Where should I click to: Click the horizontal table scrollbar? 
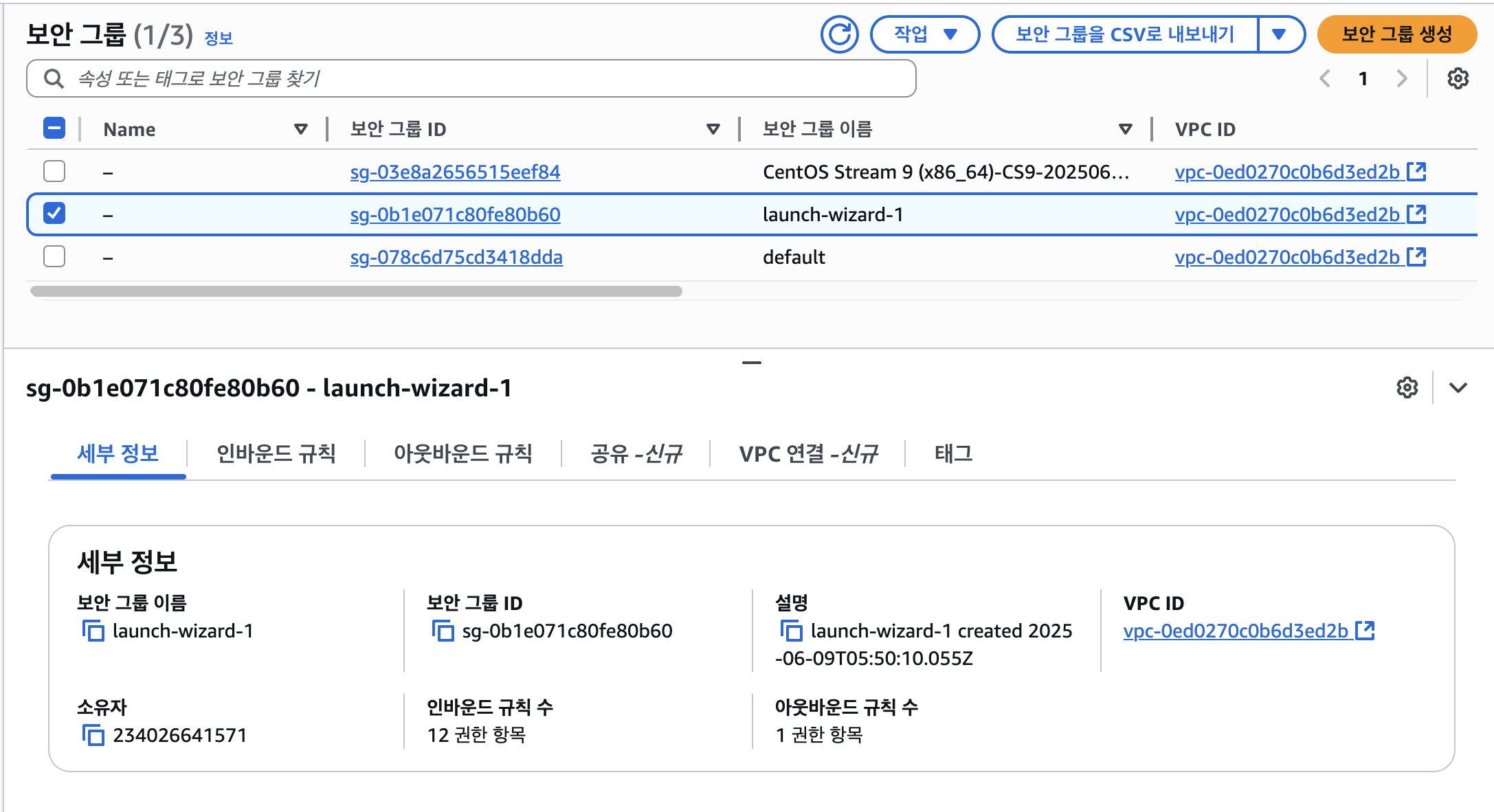[356, 291]
